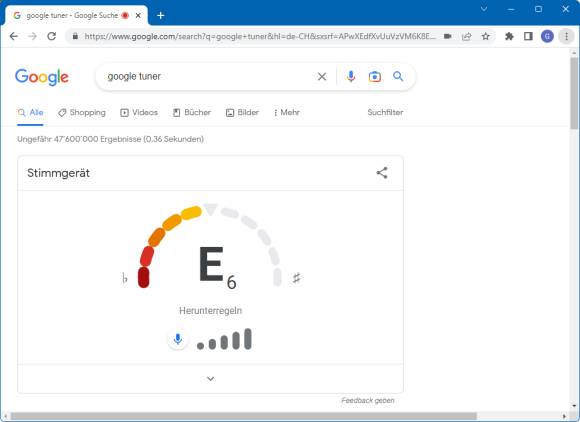Click the camera indicator in the address bar
The height and width of the screenshot is (422, 580).
click(448, 36)
